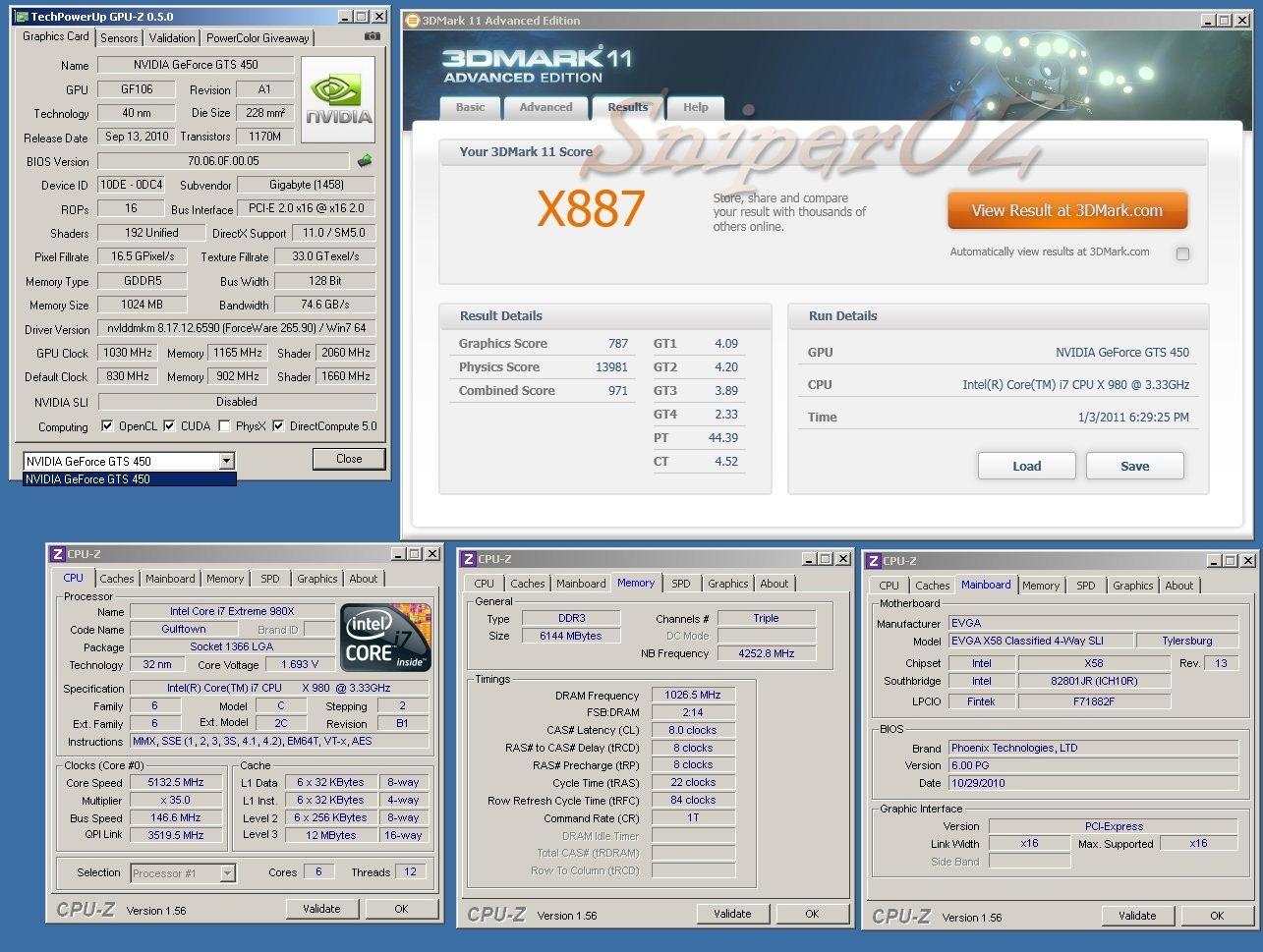This screenshot has height=952, width=1263.
Task: Open the Validation tab in GPU-Z
Action: (x=172, y=38)
